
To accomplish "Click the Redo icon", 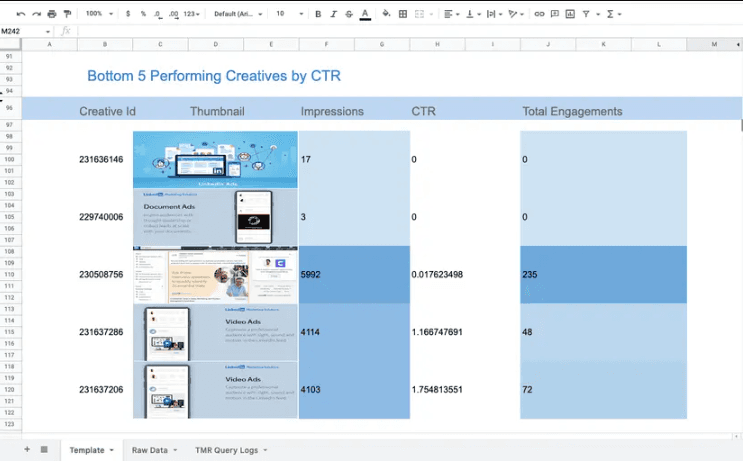I will pos(36,14).
